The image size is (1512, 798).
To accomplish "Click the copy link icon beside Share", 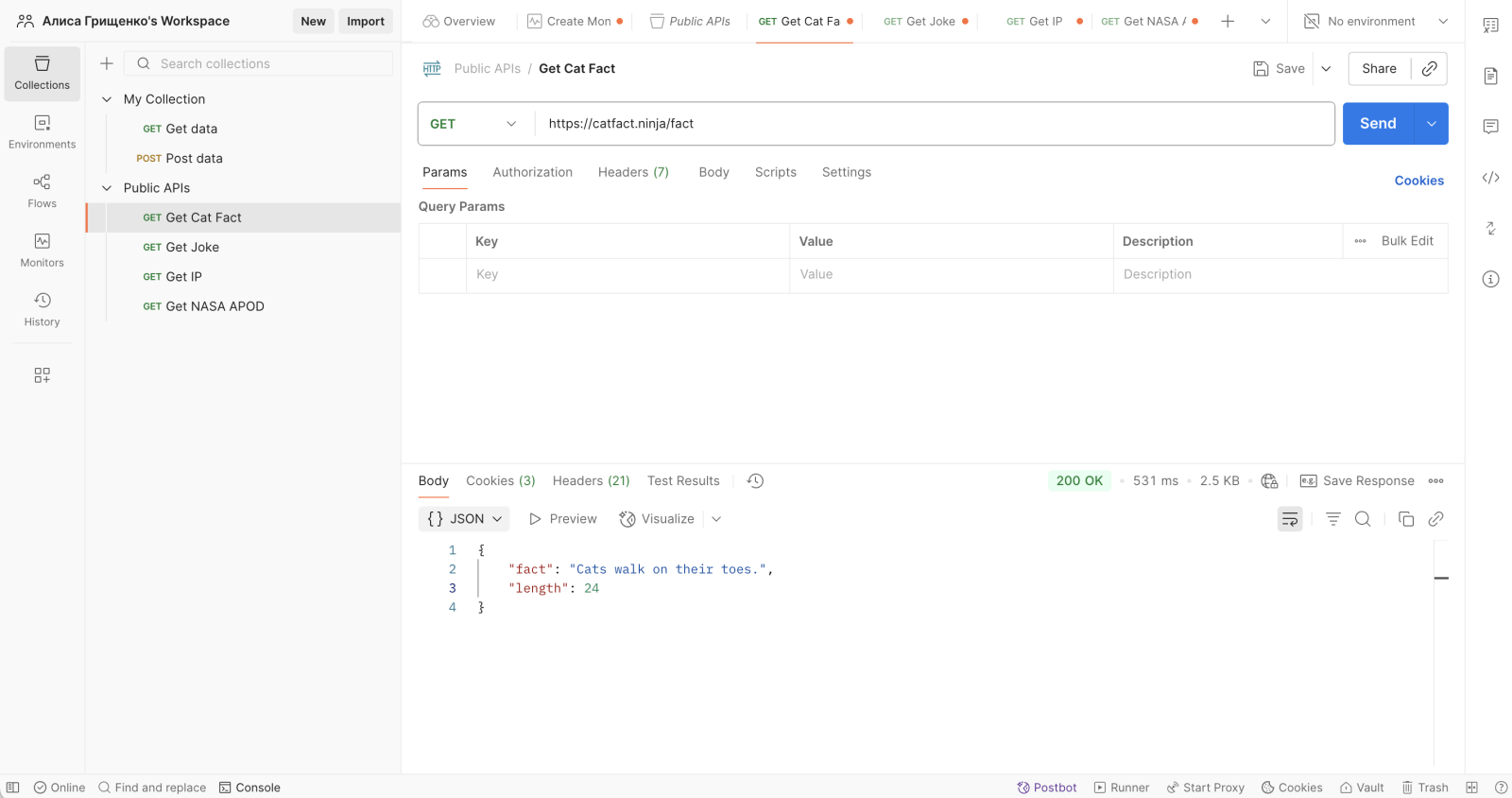I will (x=1430, y=68).
